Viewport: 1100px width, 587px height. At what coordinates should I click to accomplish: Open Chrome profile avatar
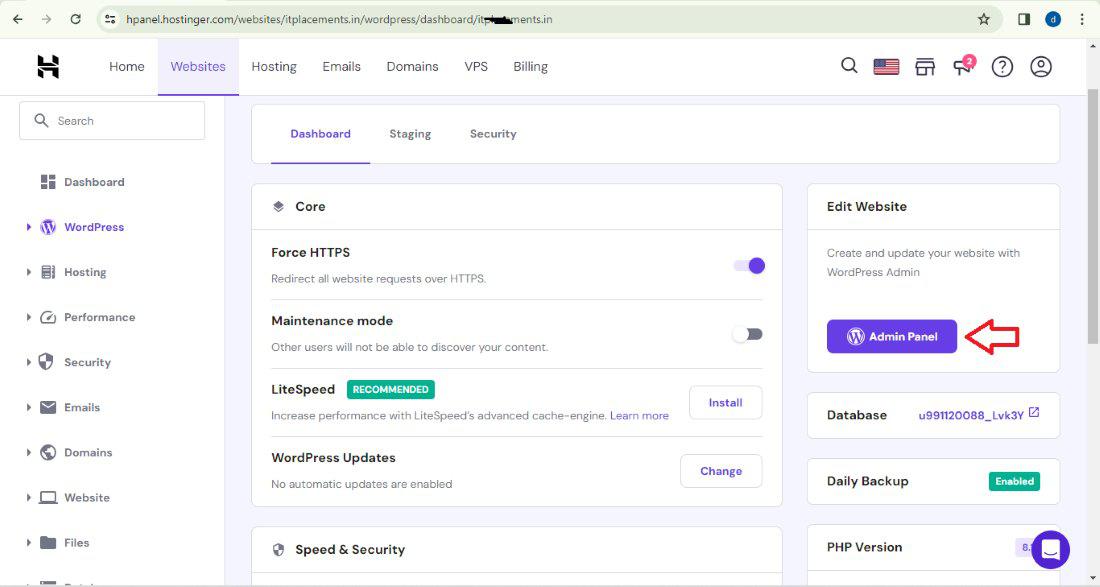coord(1053,19)
